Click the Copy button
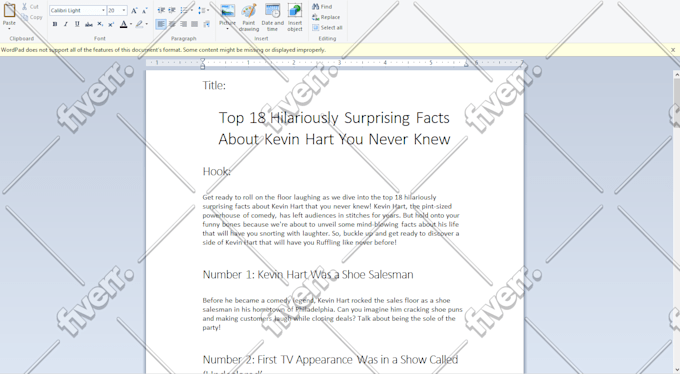Viewport: 680px width, 374px height. coord(32,17)
